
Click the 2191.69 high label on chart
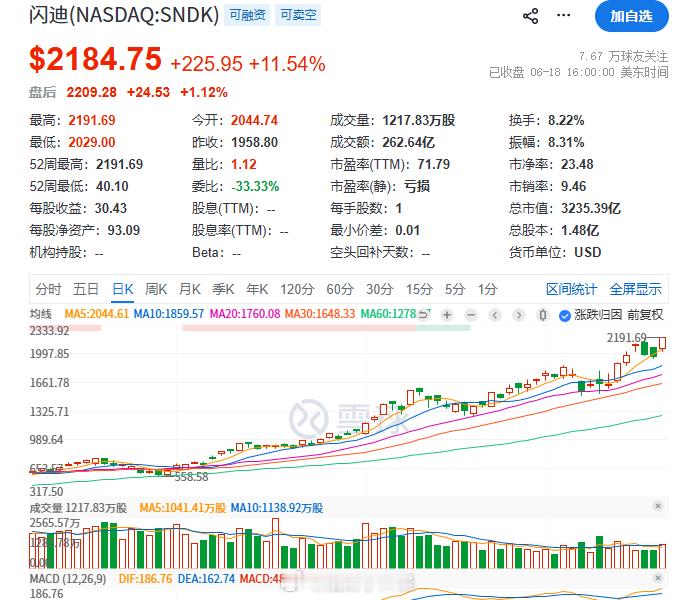(626, 338)
